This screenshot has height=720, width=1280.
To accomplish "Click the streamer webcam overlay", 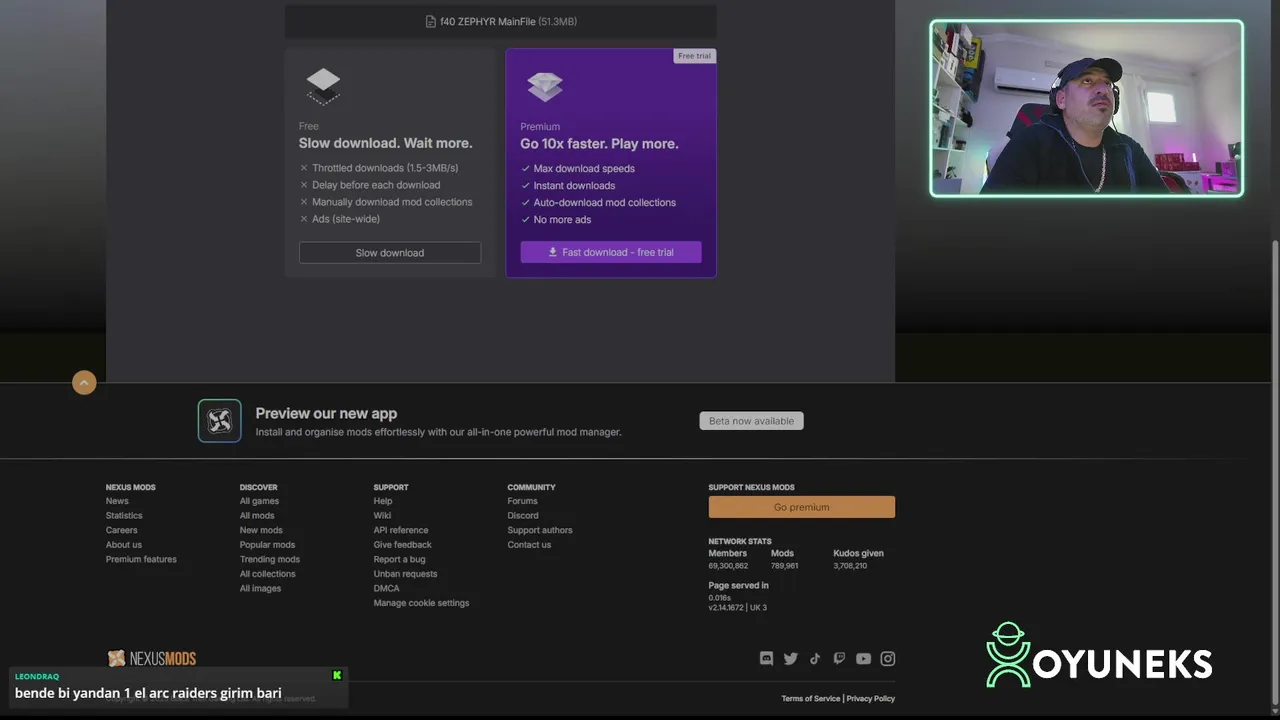I will [x=1087, y=108].
